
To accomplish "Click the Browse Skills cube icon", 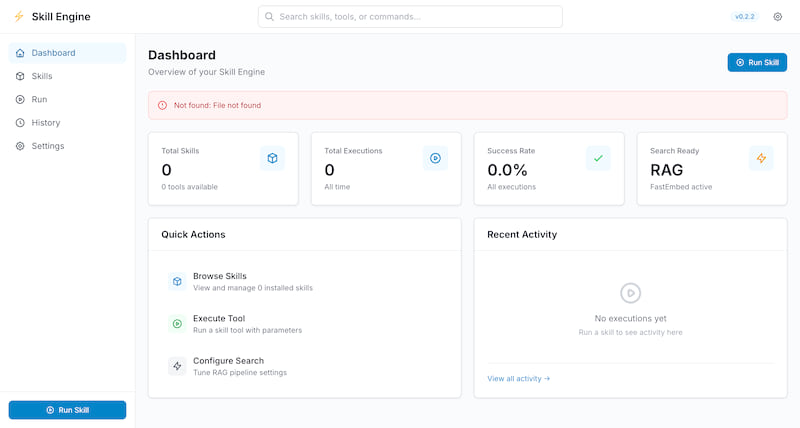I will pyautogui.click(x=177, y=281).
